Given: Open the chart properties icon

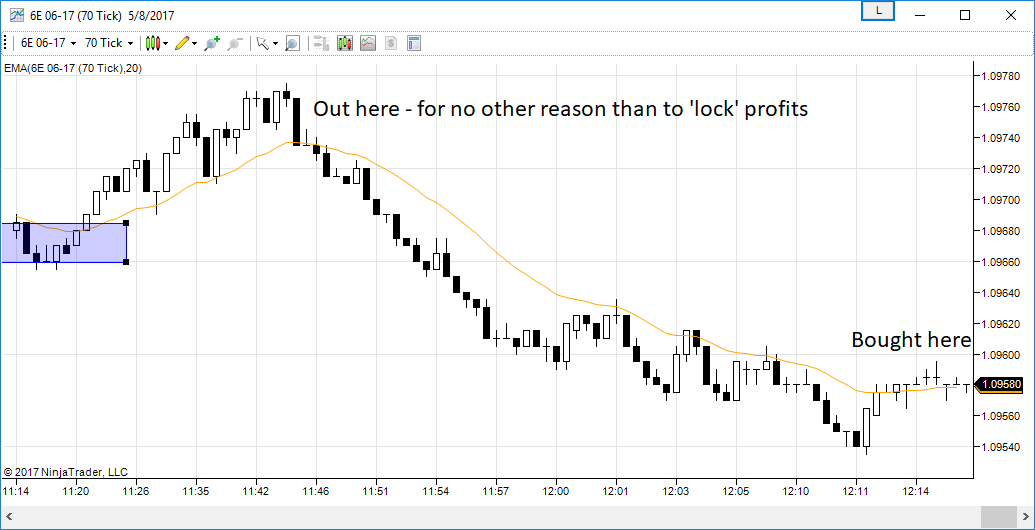Looking at the screenshot, I should pyautogui.click(x=414, y=44).
